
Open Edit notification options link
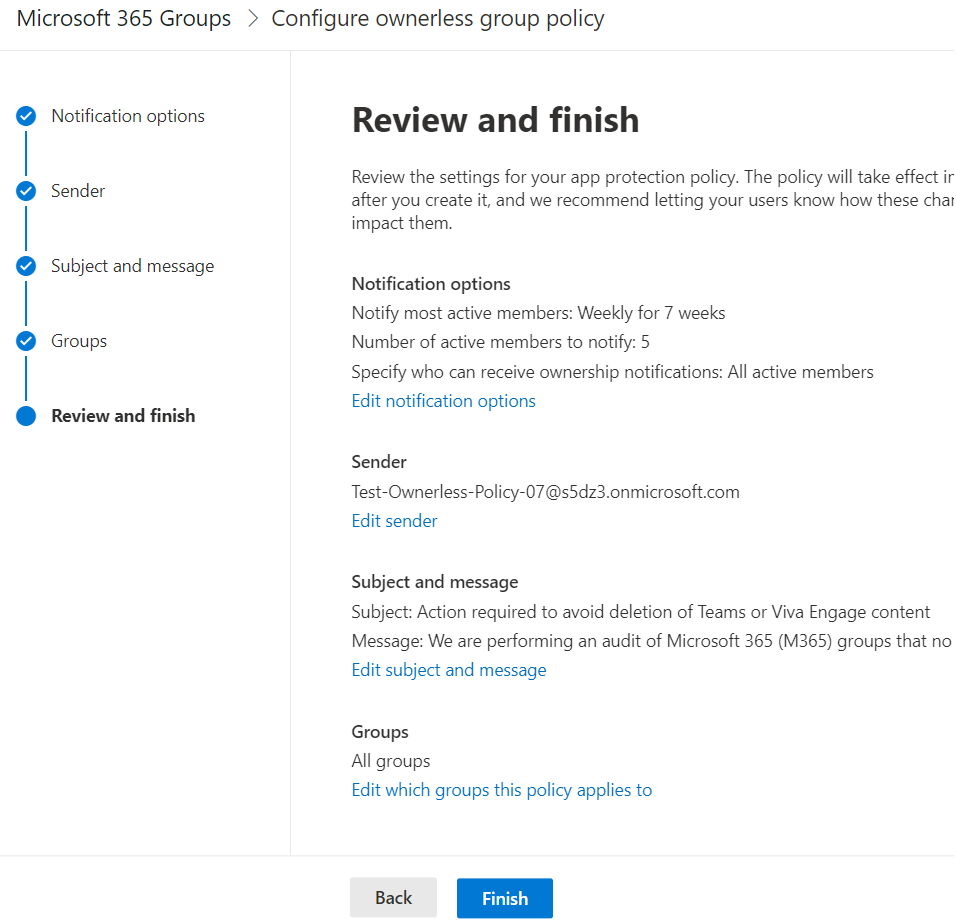(x=443, y=401)
